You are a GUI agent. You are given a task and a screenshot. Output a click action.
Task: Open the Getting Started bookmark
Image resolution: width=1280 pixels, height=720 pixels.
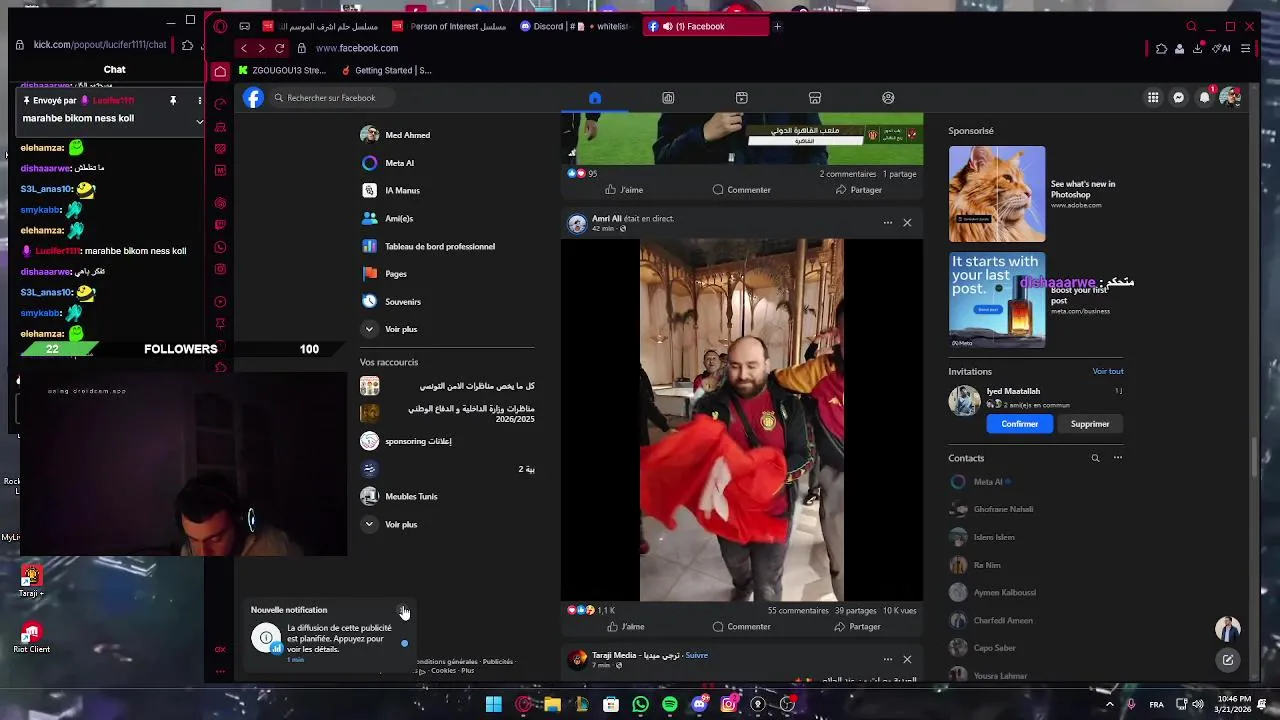[x=387, y=71]
